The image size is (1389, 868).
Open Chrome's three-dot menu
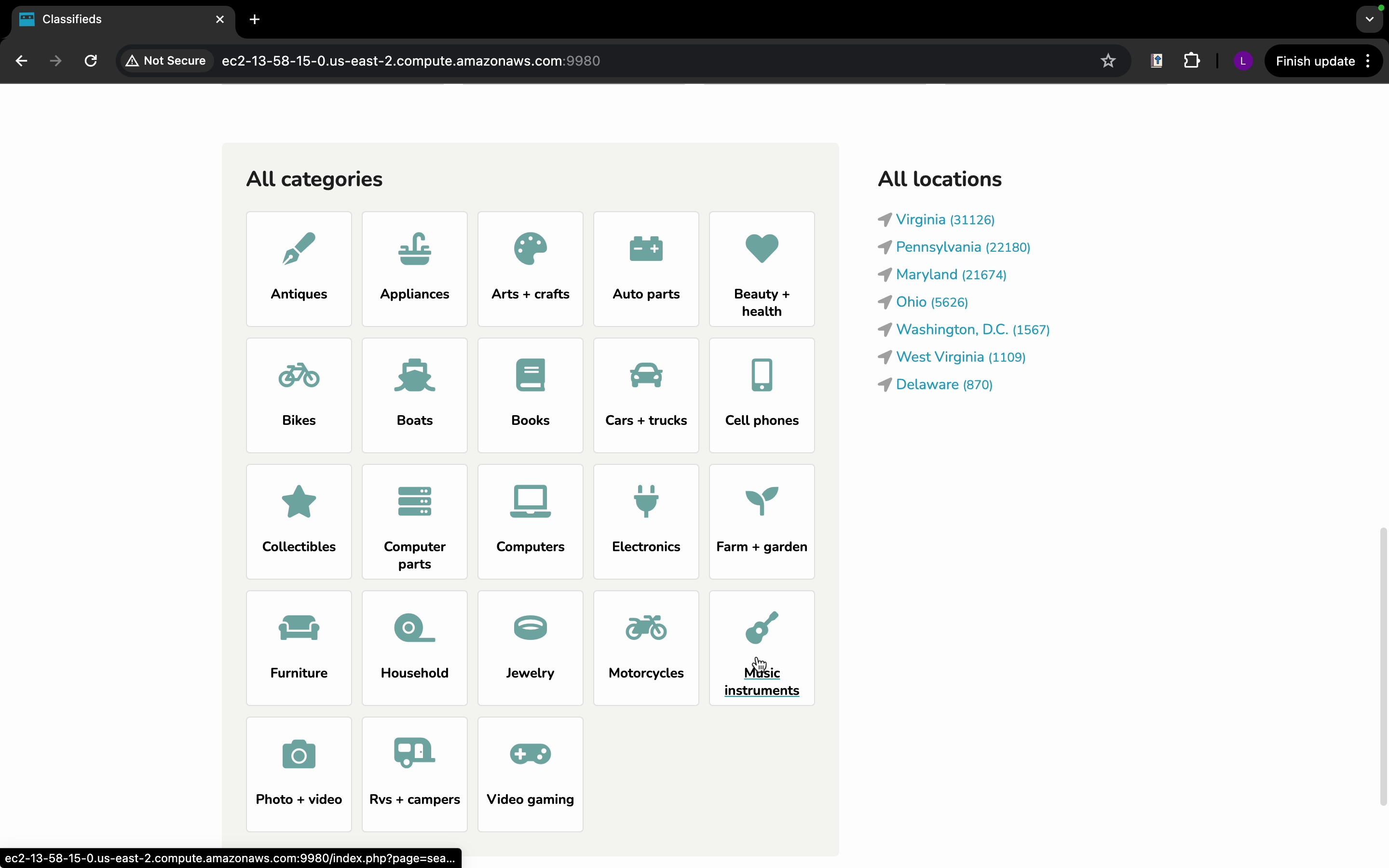pyautogui.click(x=1369, y=61)
